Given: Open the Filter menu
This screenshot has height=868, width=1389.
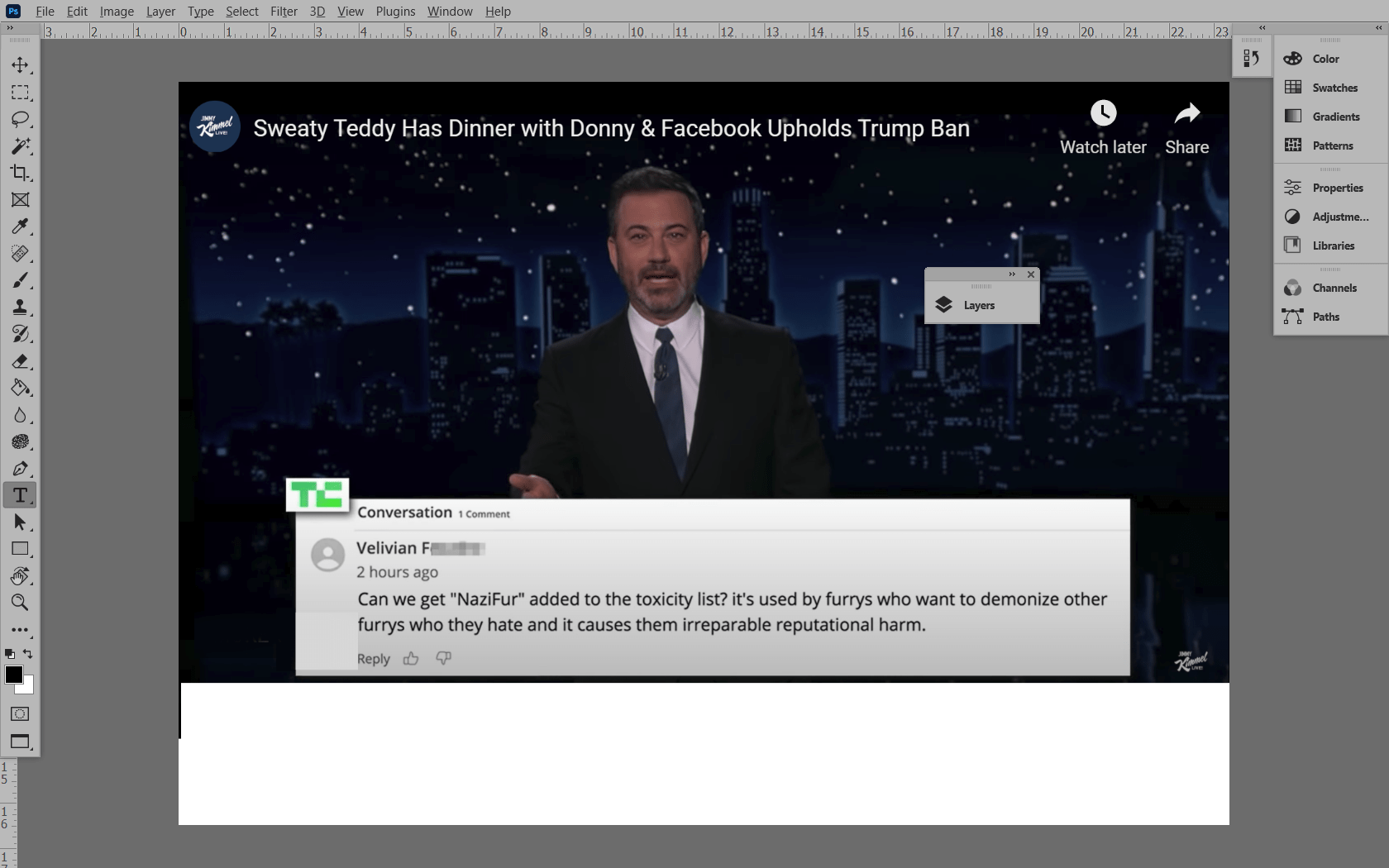Looking at the screenshot, I should pos(284,11).
